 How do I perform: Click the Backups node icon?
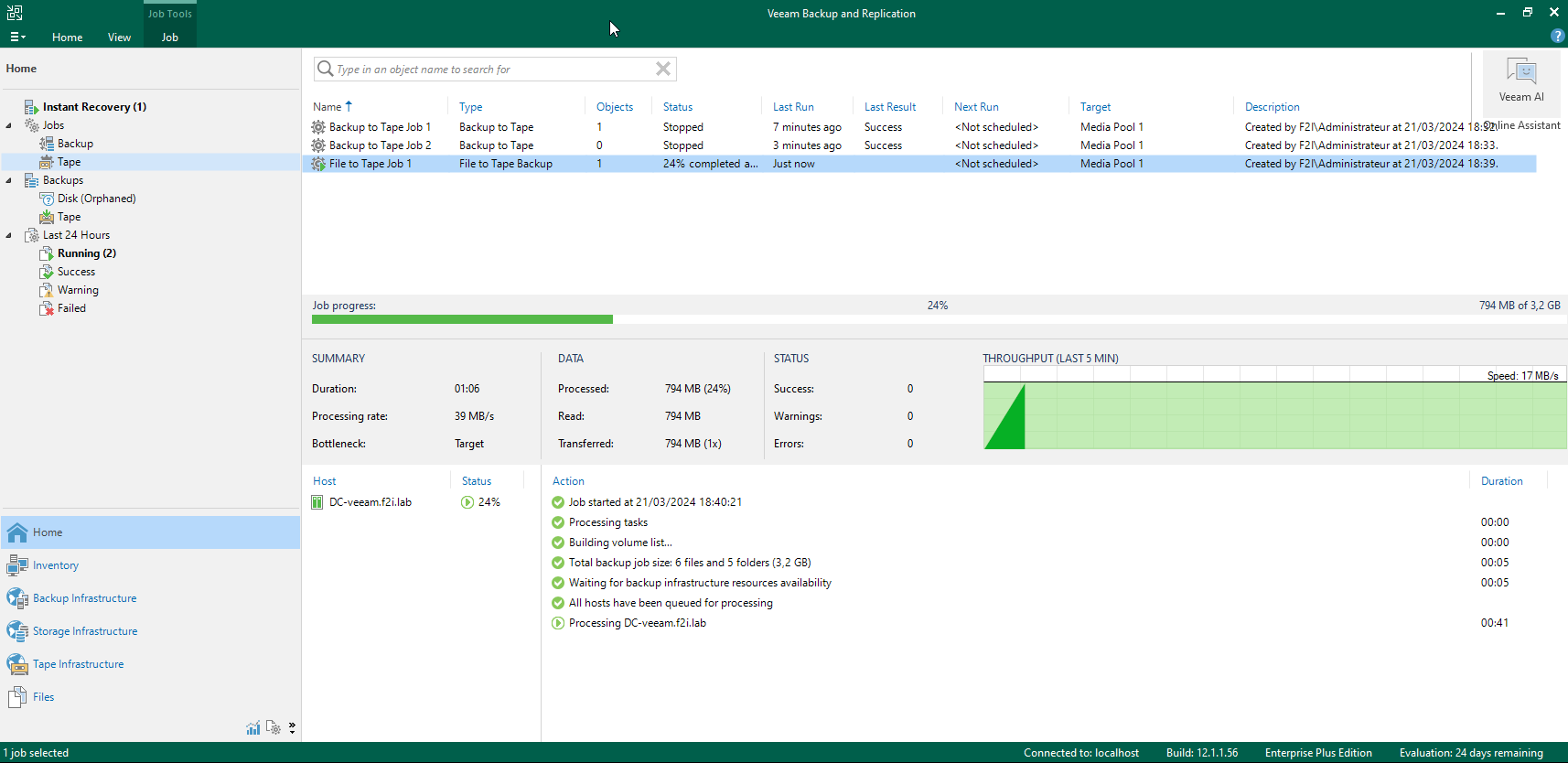[31, 180]
